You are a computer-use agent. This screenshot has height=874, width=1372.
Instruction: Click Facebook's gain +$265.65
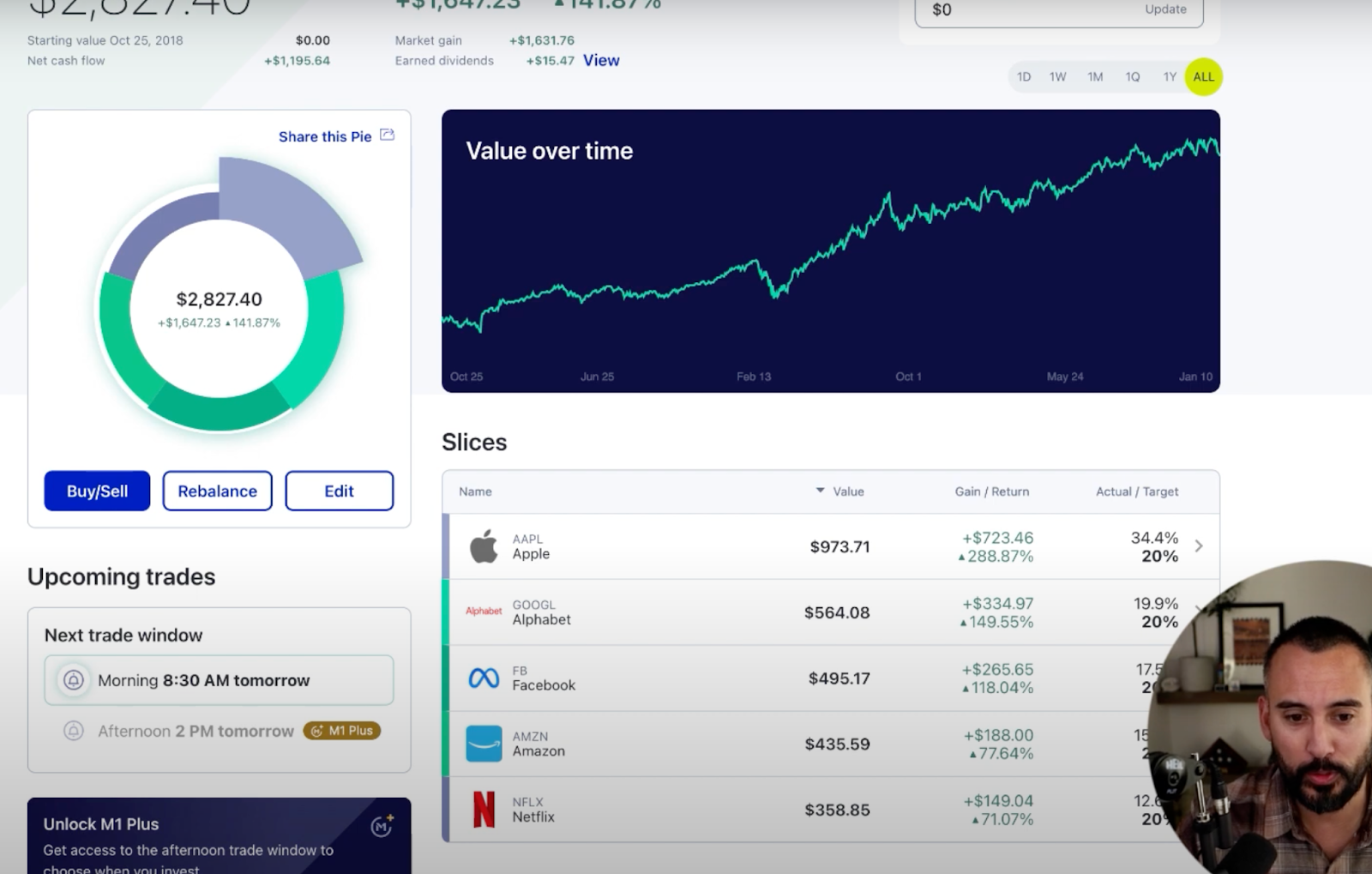click(x=997, y=669)
